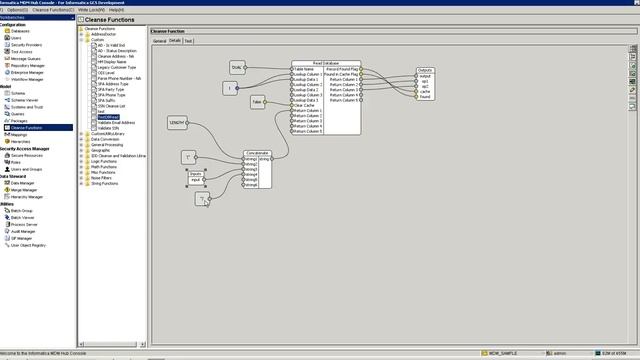
Task: Open the Users tool under Configuration
Action: click(16, 38)
